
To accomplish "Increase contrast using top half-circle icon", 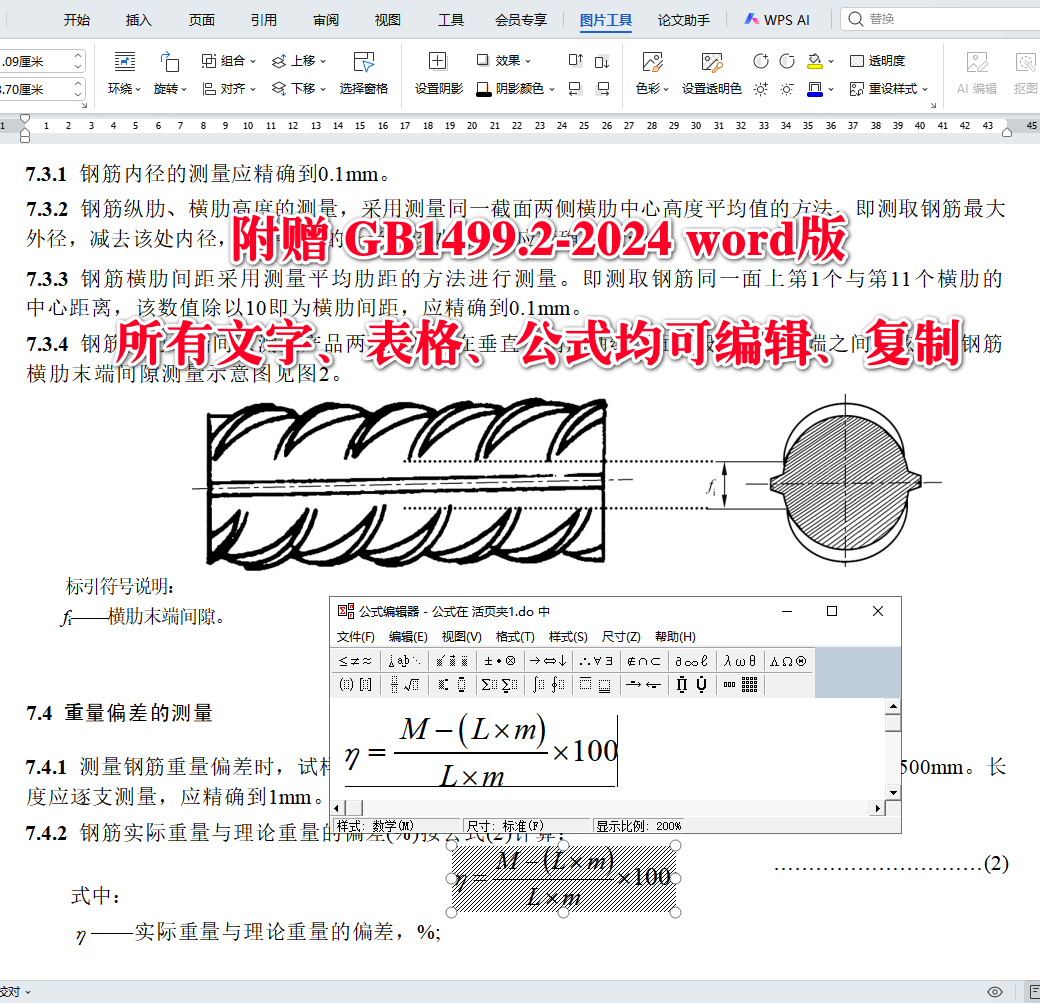I will pyautogui.click(x=761, y=61).
